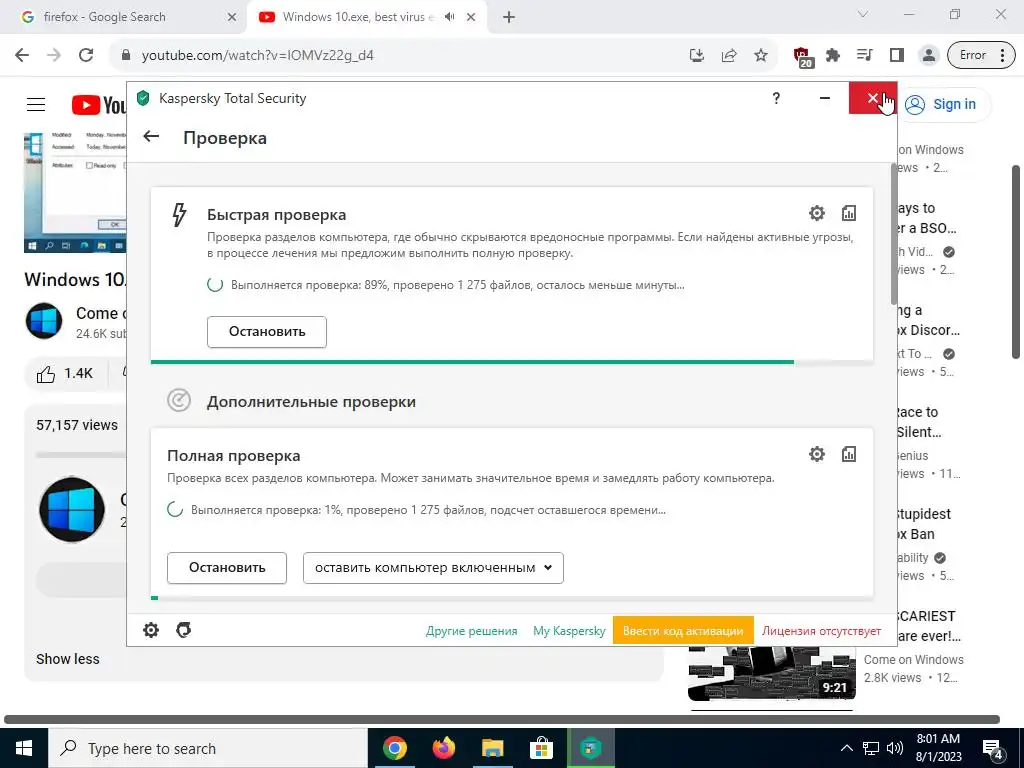1024x768 pixels.
Task: Share this page icon in address bar
Action: tap(729, 56)
